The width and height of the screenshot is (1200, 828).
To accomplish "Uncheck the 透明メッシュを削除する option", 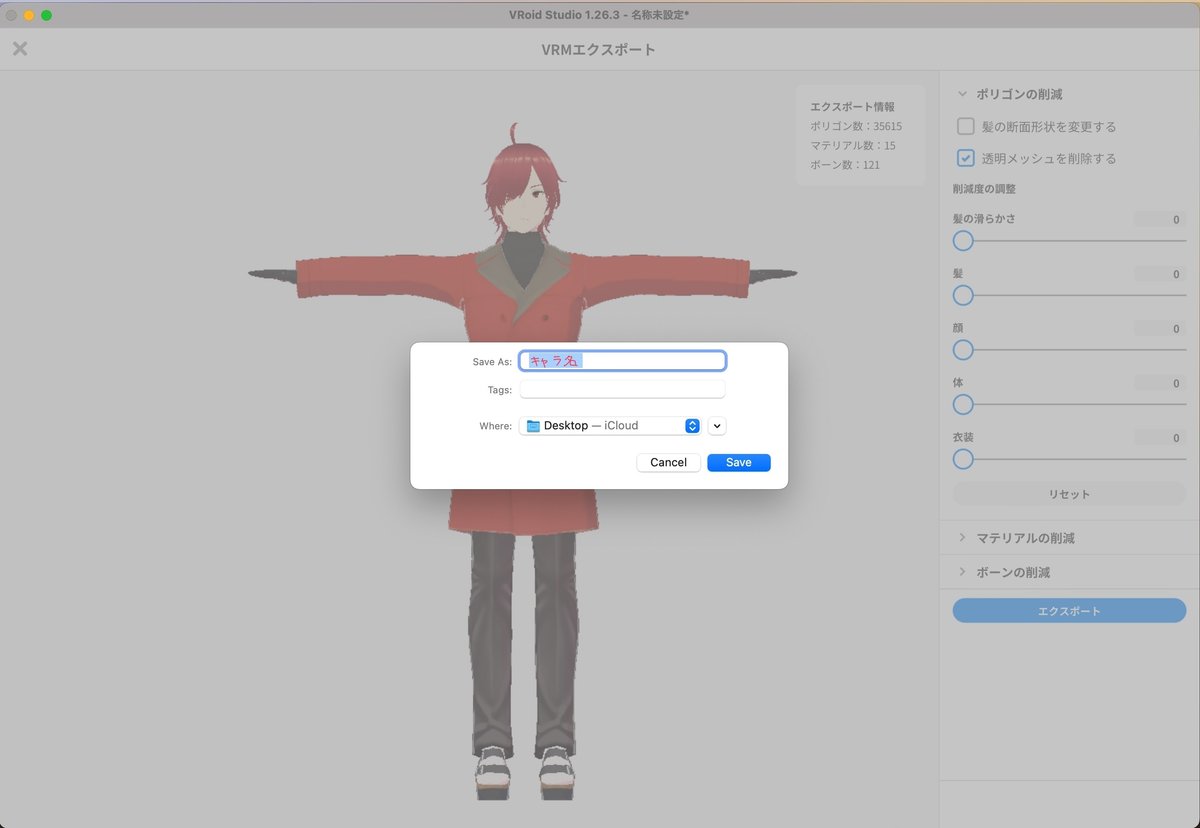I will pos(966,158).
